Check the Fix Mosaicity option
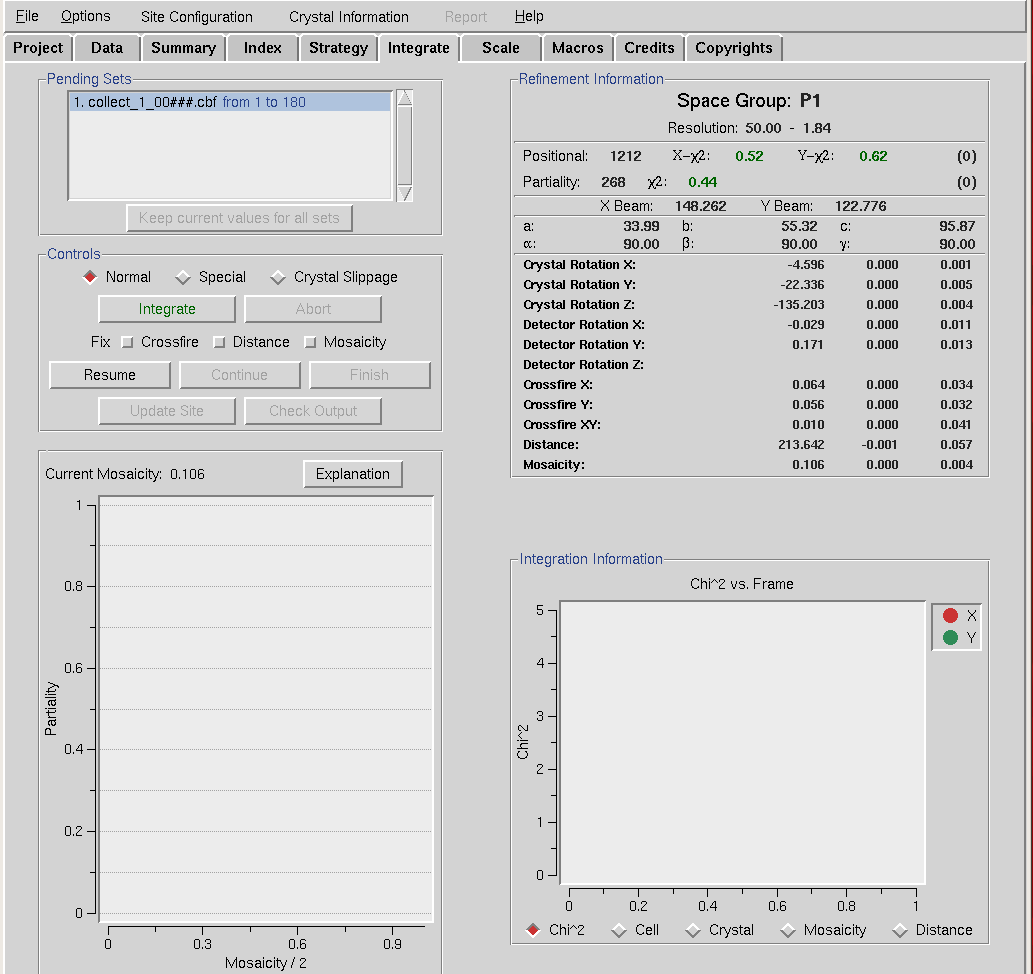This screenshot has width=1033, height=974. tap(310, 342)
